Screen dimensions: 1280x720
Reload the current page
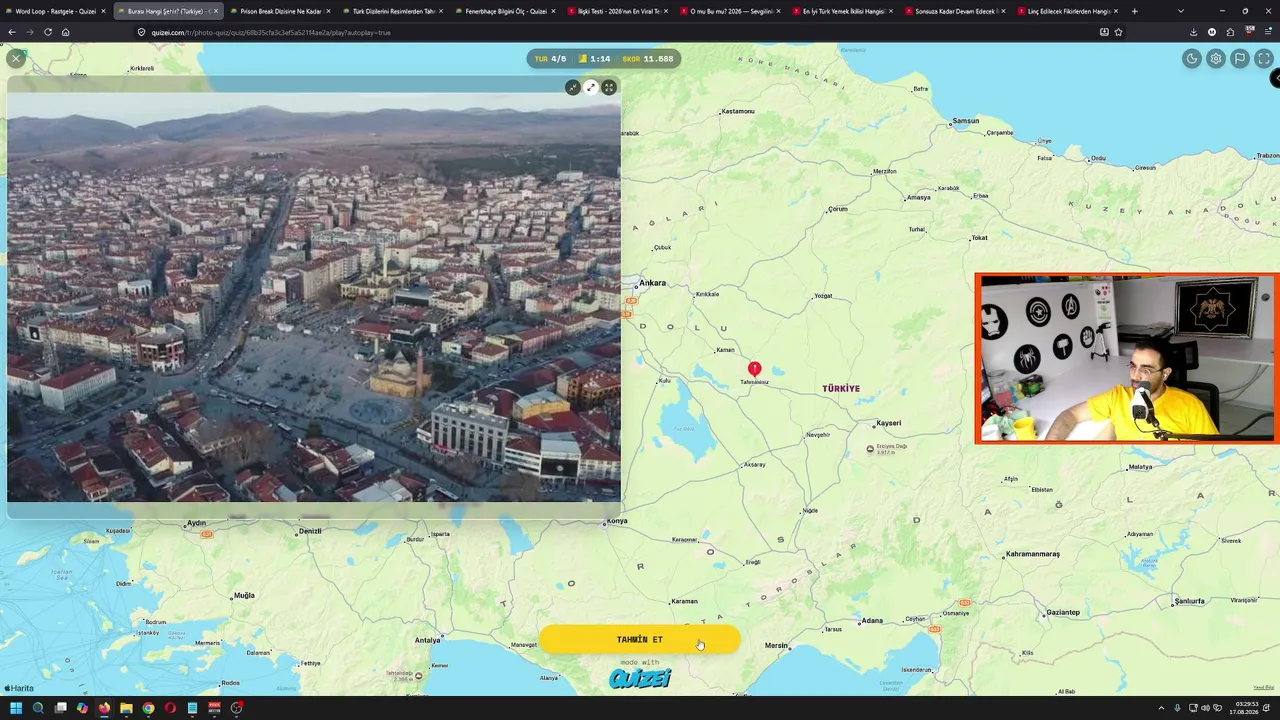(48, 32)
